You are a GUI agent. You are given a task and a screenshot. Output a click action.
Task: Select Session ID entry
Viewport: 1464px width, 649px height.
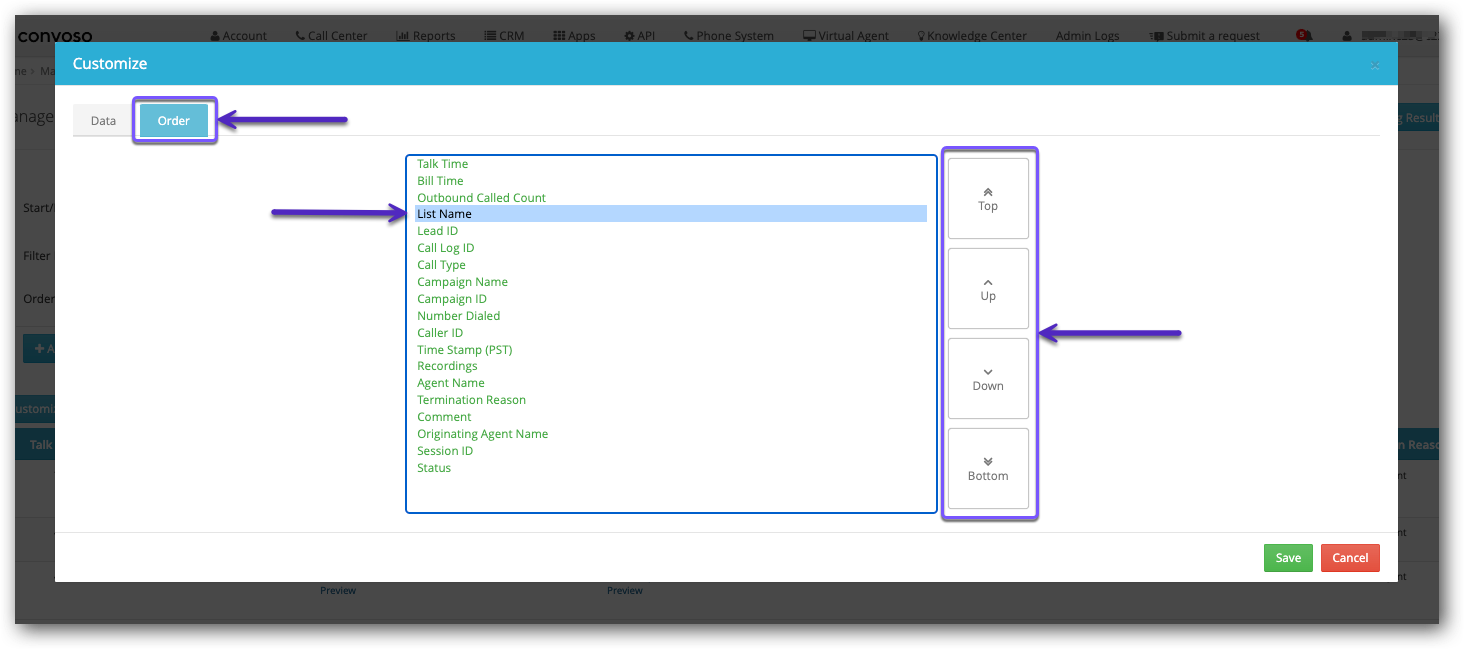[x=671, y=451]
